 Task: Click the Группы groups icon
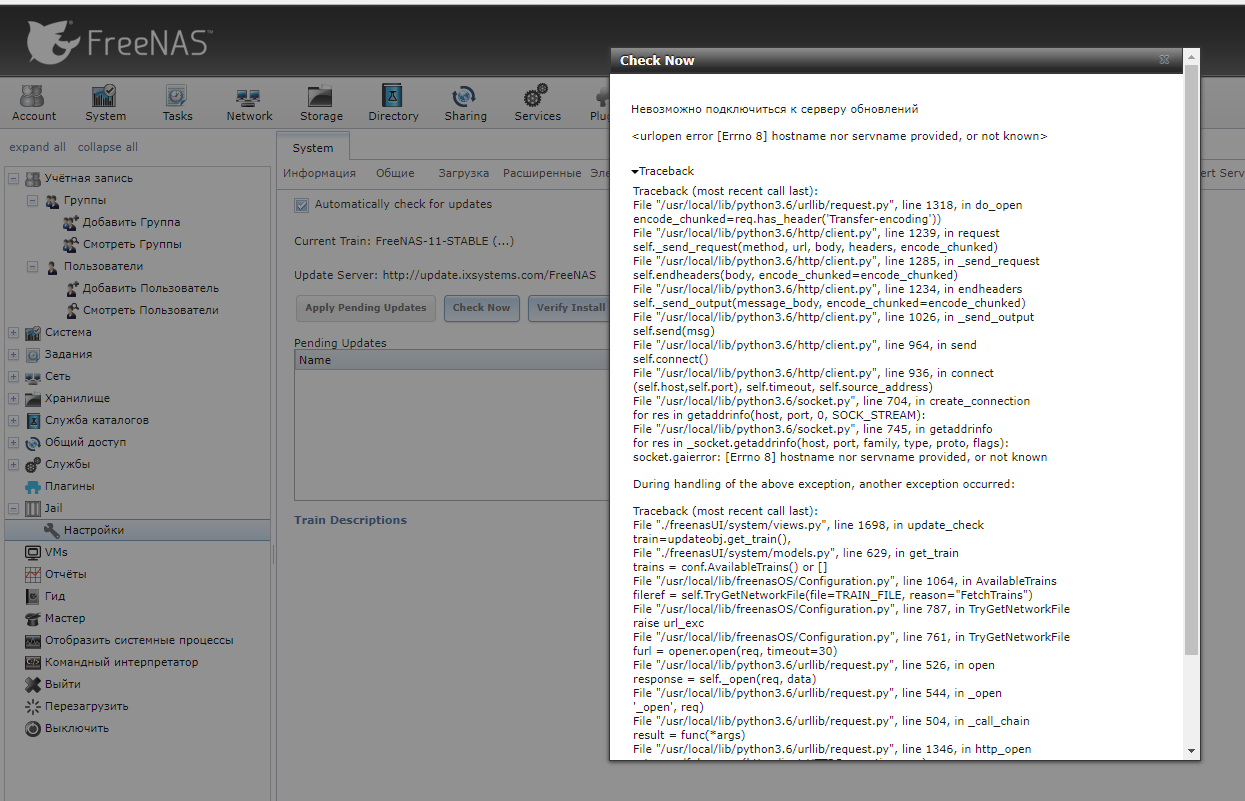[x=52, y=200]
